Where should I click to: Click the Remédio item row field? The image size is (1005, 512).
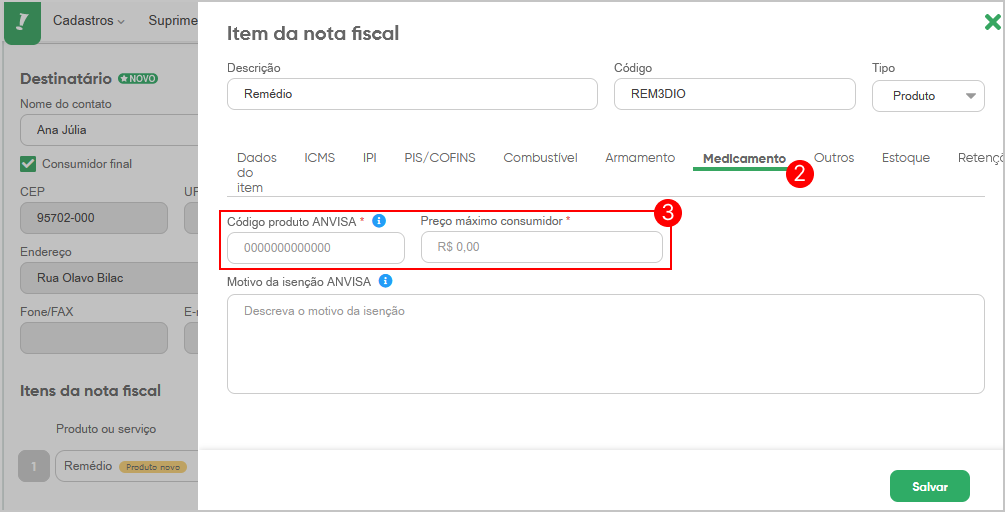coord(127,466)
